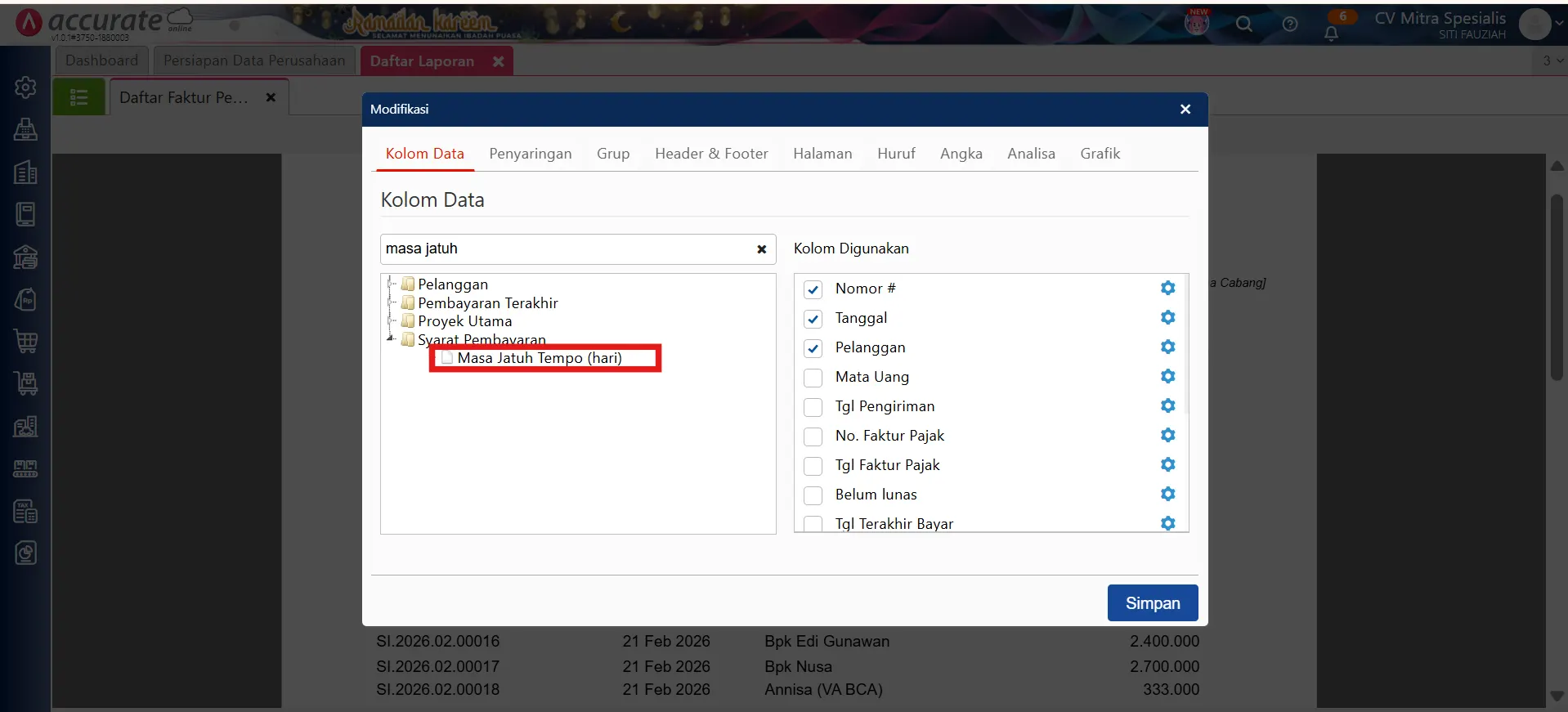Click the search magnifier icon in the header
The width and height of the screenshot is (1568, 712).
pyautogui.click(x=1243, y=25)
